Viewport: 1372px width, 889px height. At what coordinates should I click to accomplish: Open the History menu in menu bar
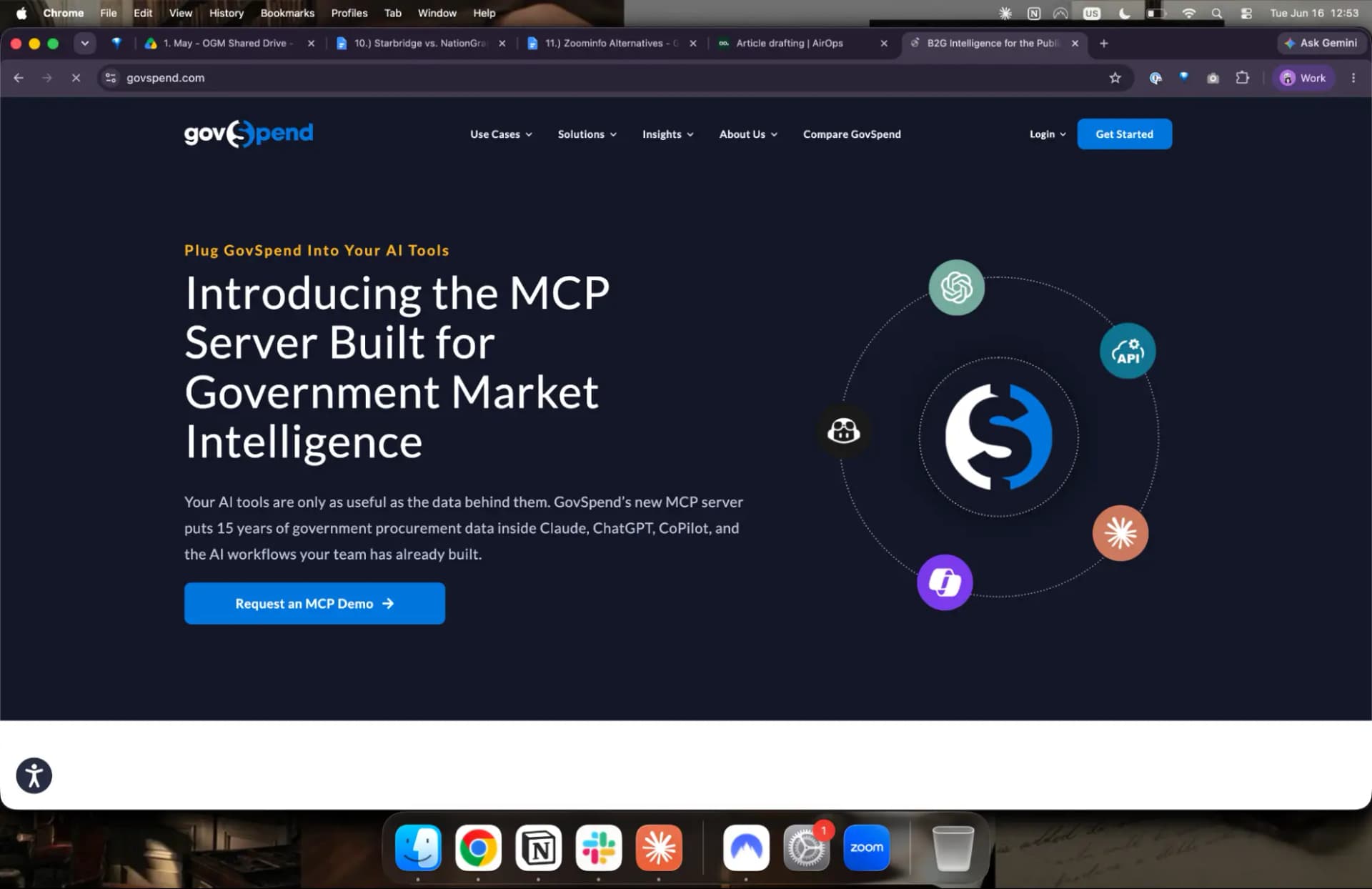click(x=226, y=13)
